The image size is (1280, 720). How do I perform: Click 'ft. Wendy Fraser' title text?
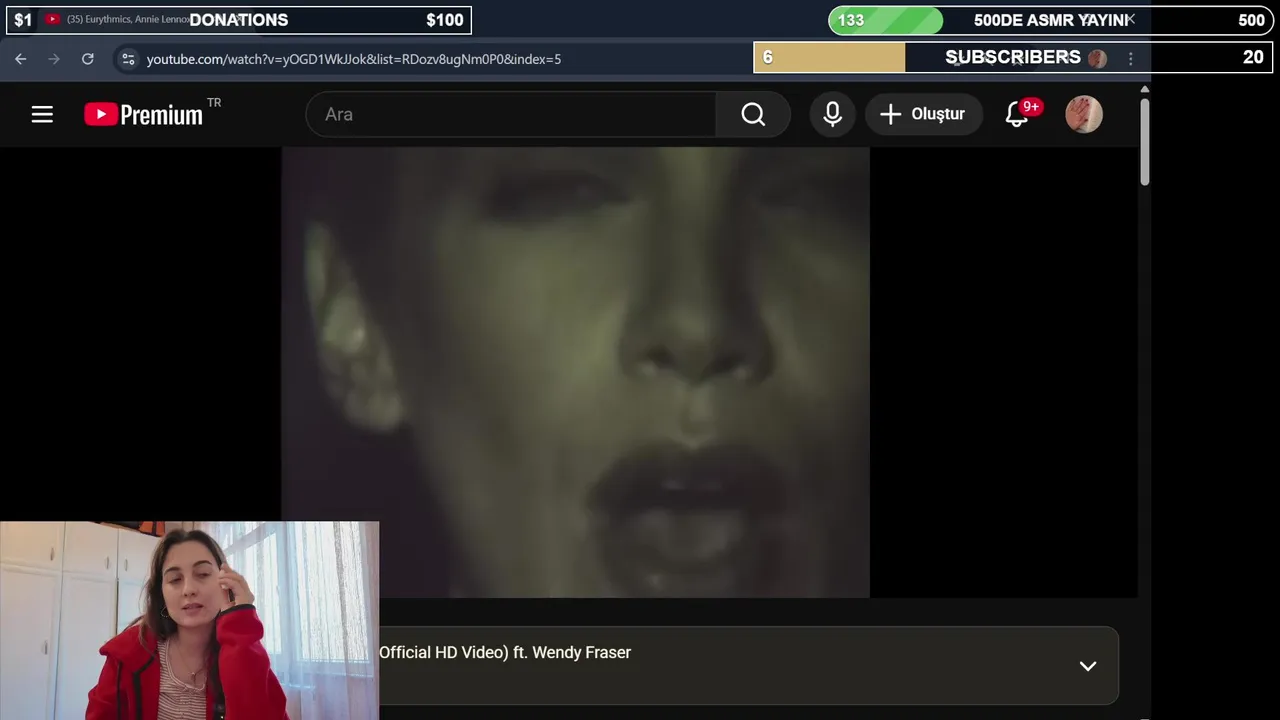click(x=572, y=652)
